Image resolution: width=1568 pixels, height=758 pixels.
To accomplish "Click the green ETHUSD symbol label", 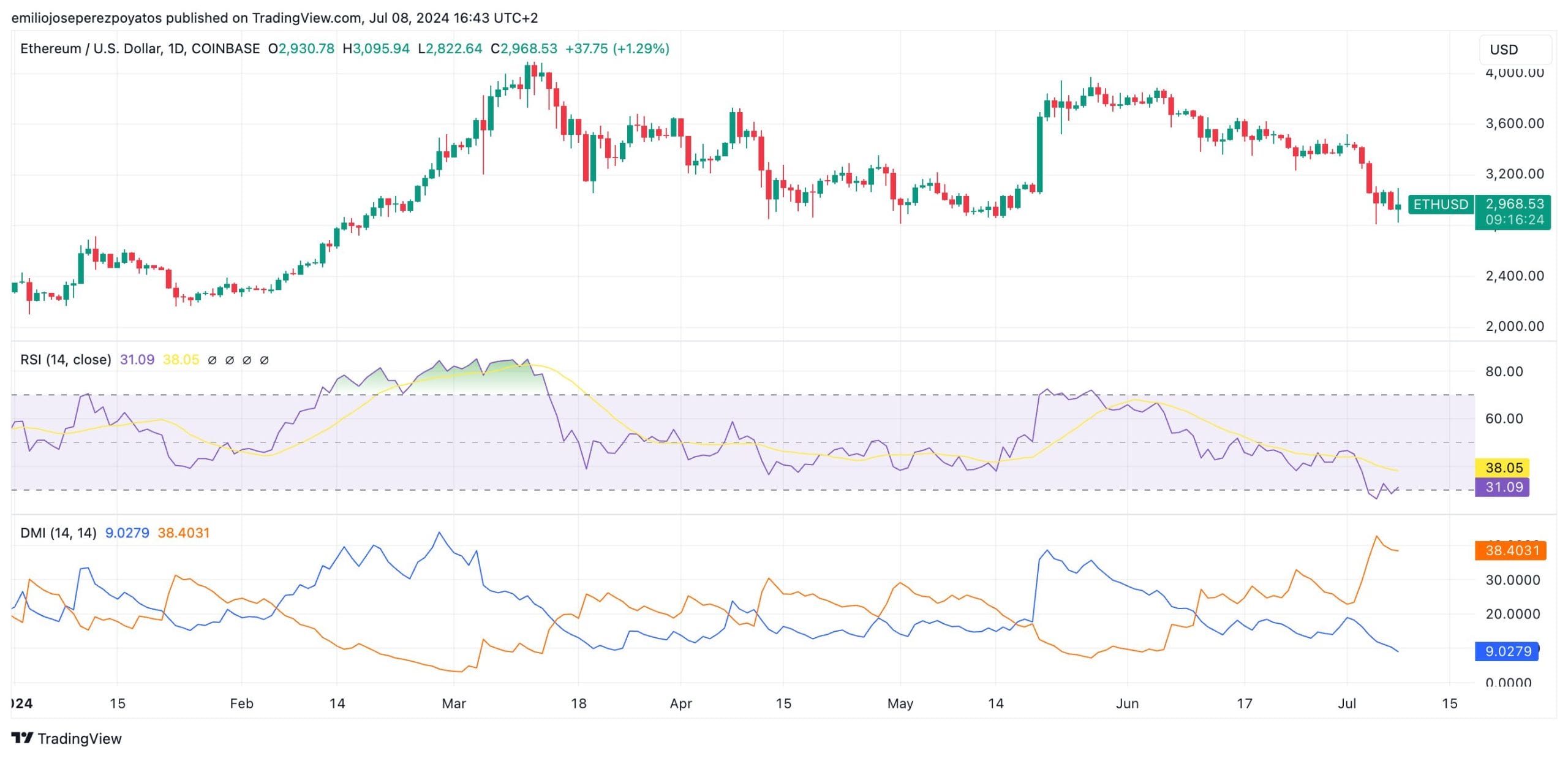I will click(1440, 204).
